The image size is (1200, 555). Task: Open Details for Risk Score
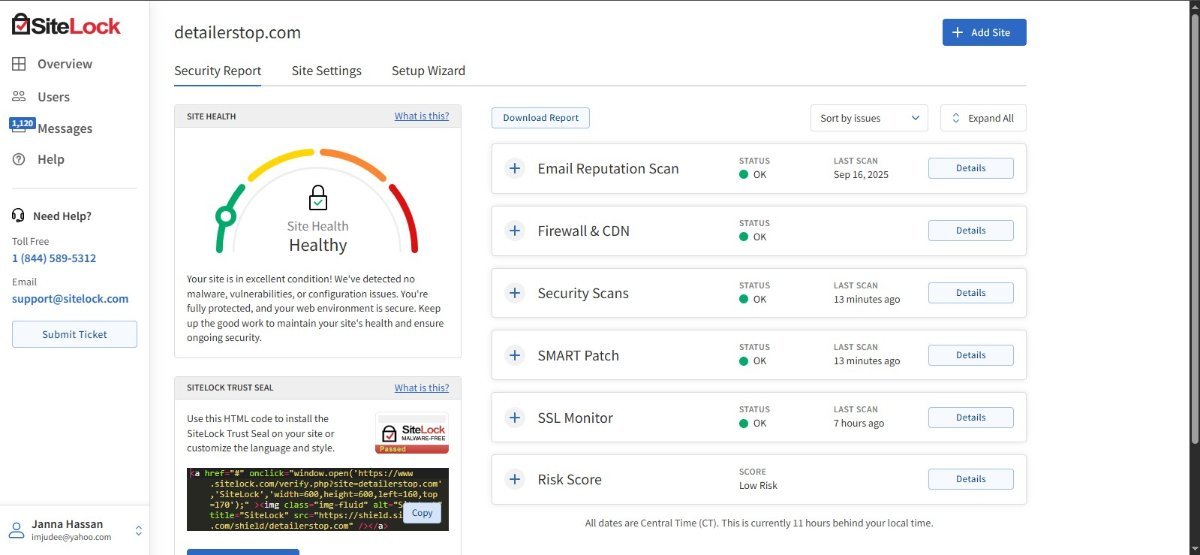pyautogui.click(x=970, y=479)
